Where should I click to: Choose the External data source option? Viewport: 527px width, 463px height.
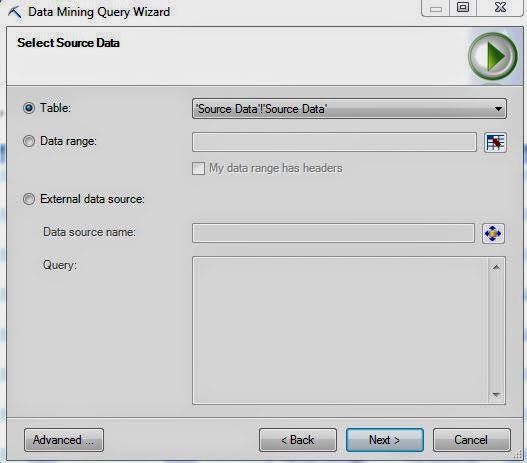(x=29, y=199)
